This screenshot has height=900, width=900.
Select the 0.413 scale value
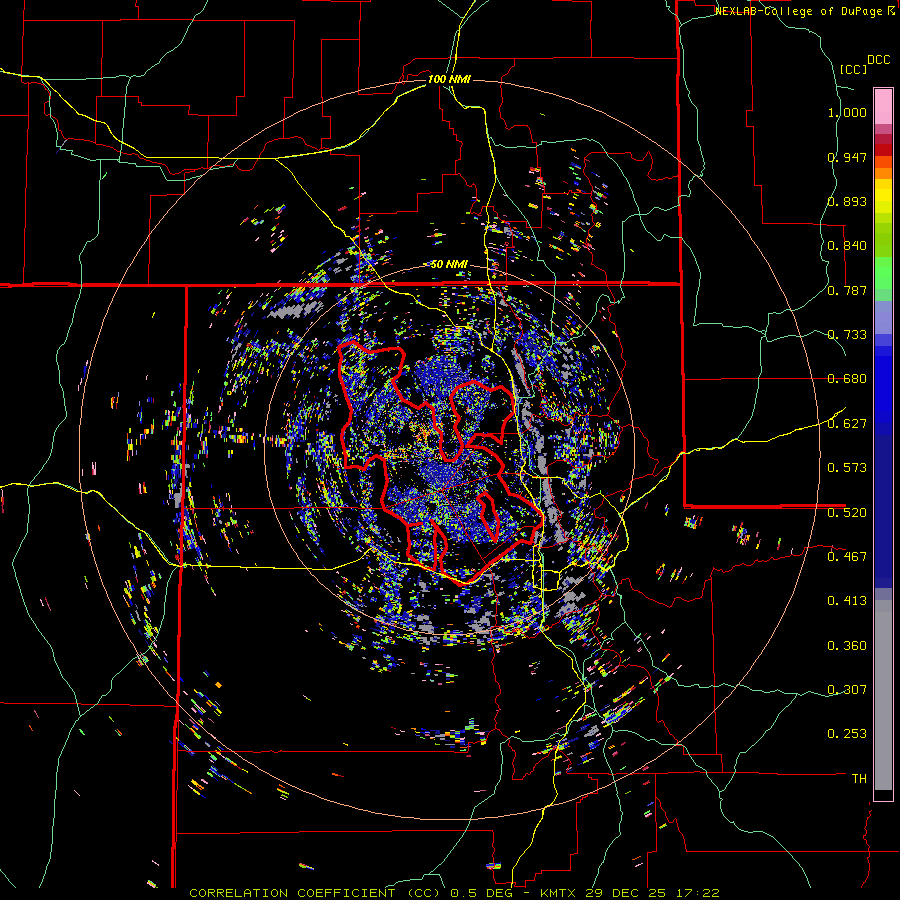[847, 601]
